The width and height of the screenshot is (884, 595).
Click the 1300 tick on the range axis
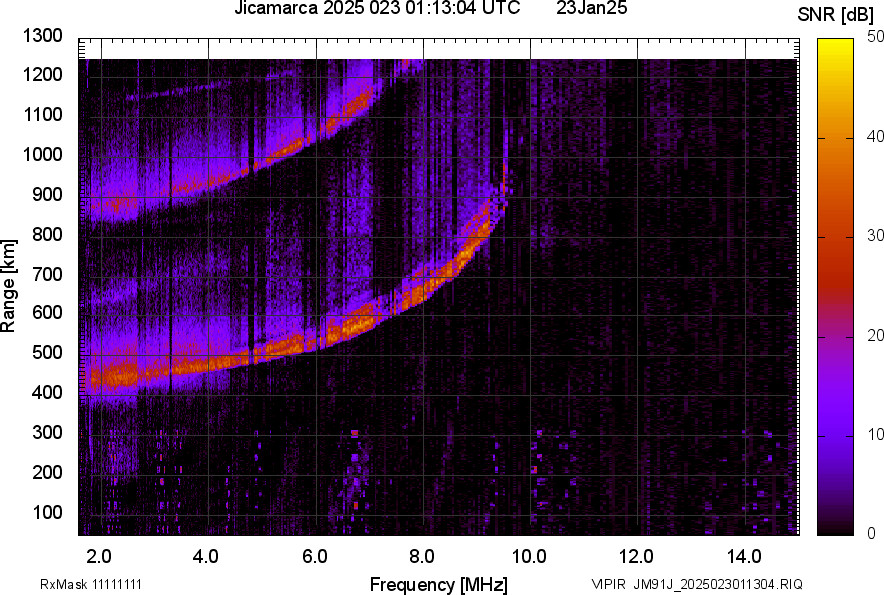[x=42, y=36]
